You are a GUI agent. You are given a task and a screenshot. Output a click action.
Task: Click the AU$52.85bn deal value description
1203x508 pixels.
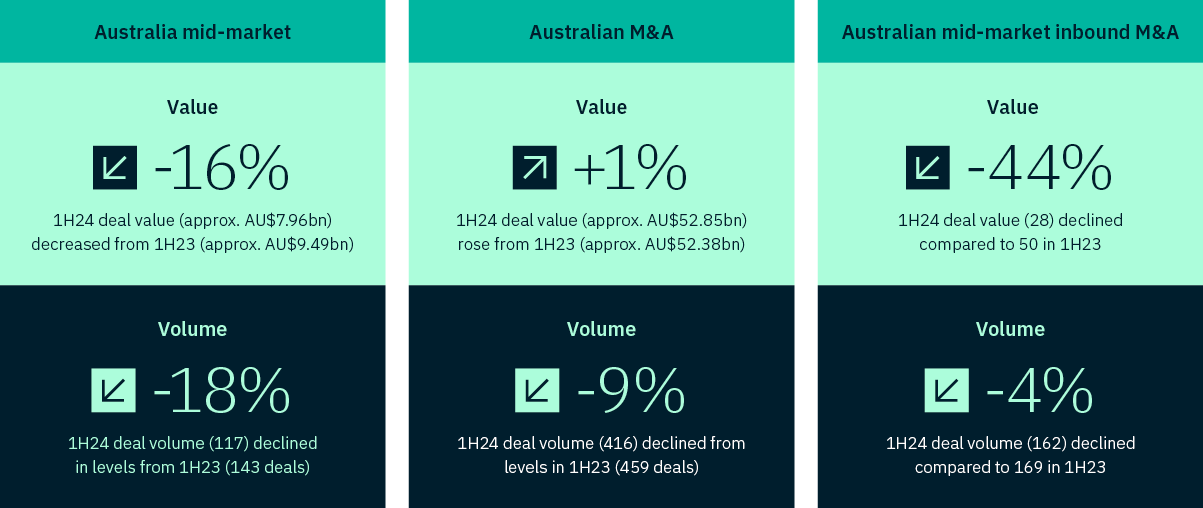click(601, 231)
